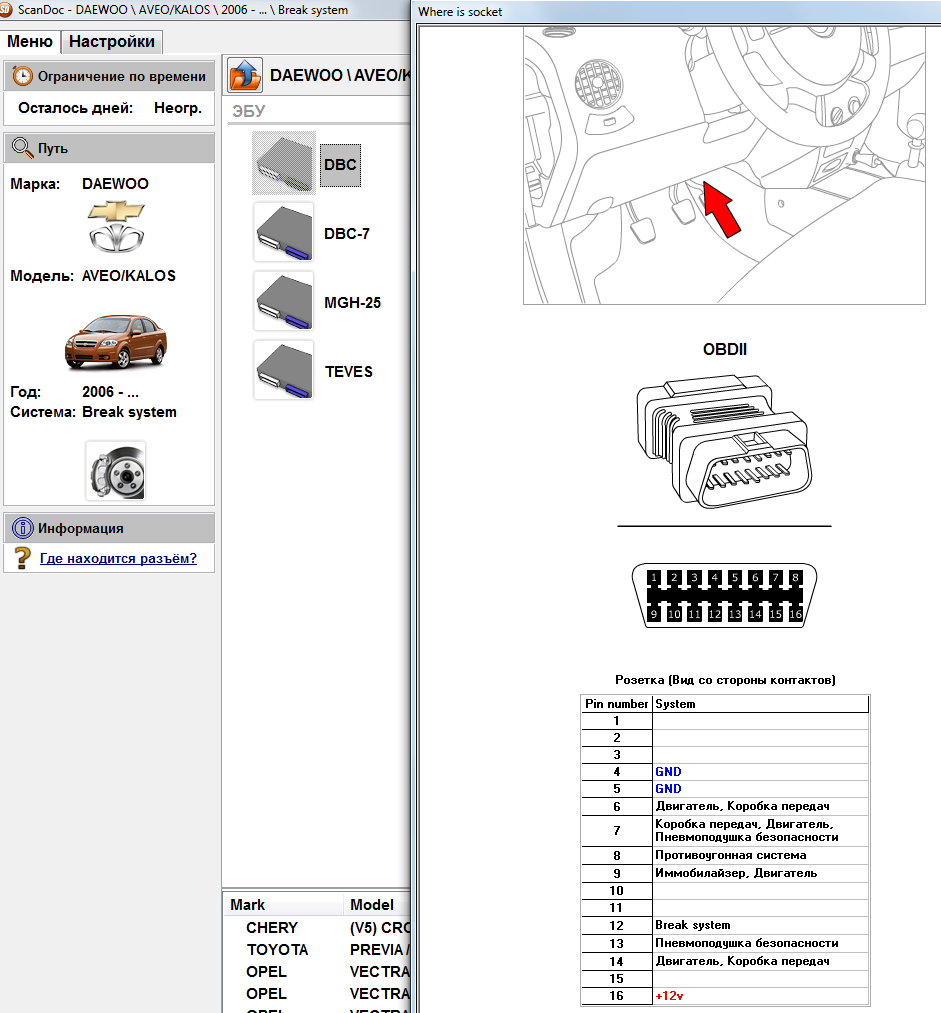Click the DAEWOO \ AVEO/K breadcrumb path text
Viewport: 941px width, 1013px height.
pos(340,75)
